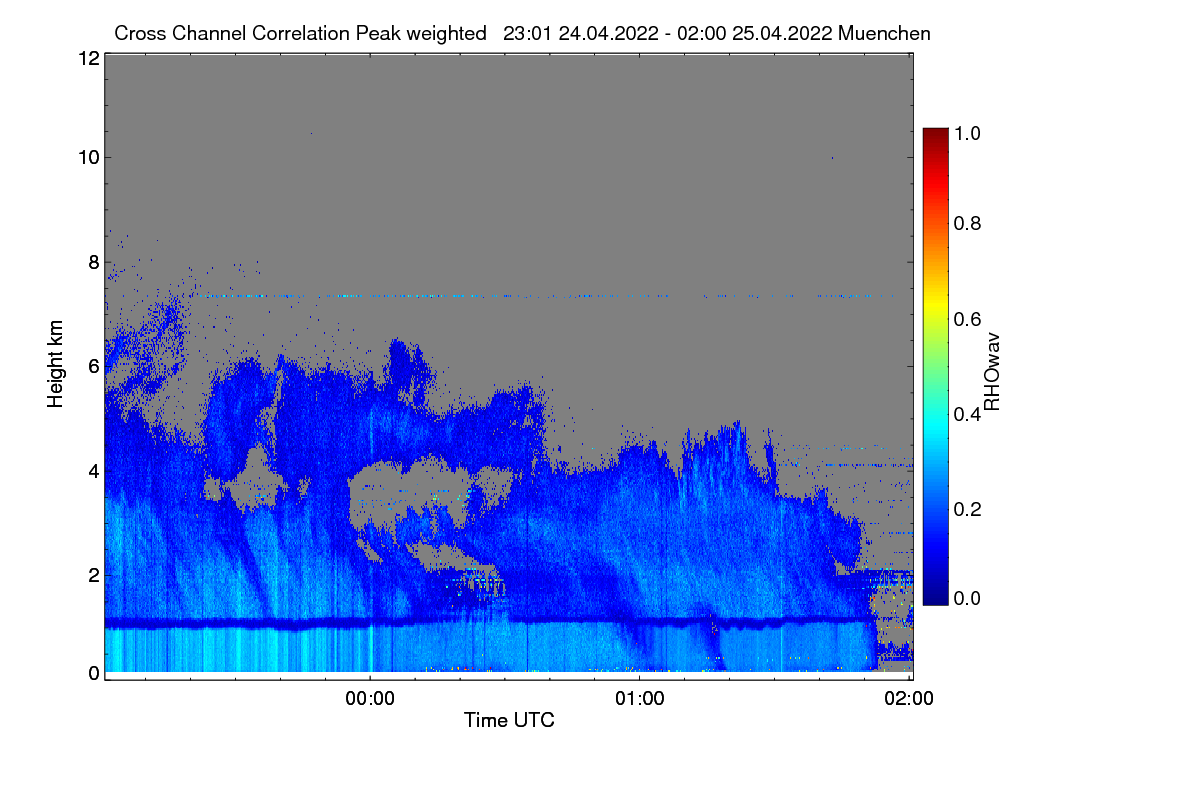Click the 'Time UTC' x-axis label
Viewport: 1200px width, 800px height.
(509, 720)
